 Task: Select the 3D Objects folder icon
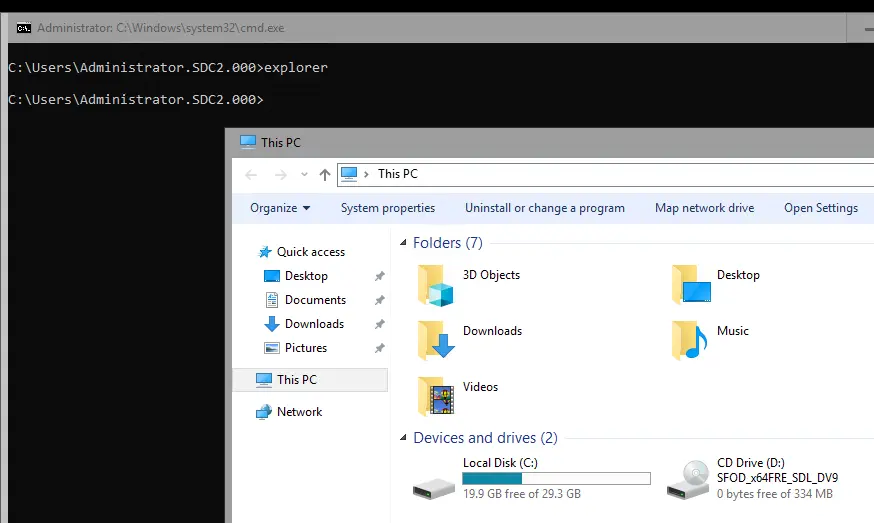[436, 285]
